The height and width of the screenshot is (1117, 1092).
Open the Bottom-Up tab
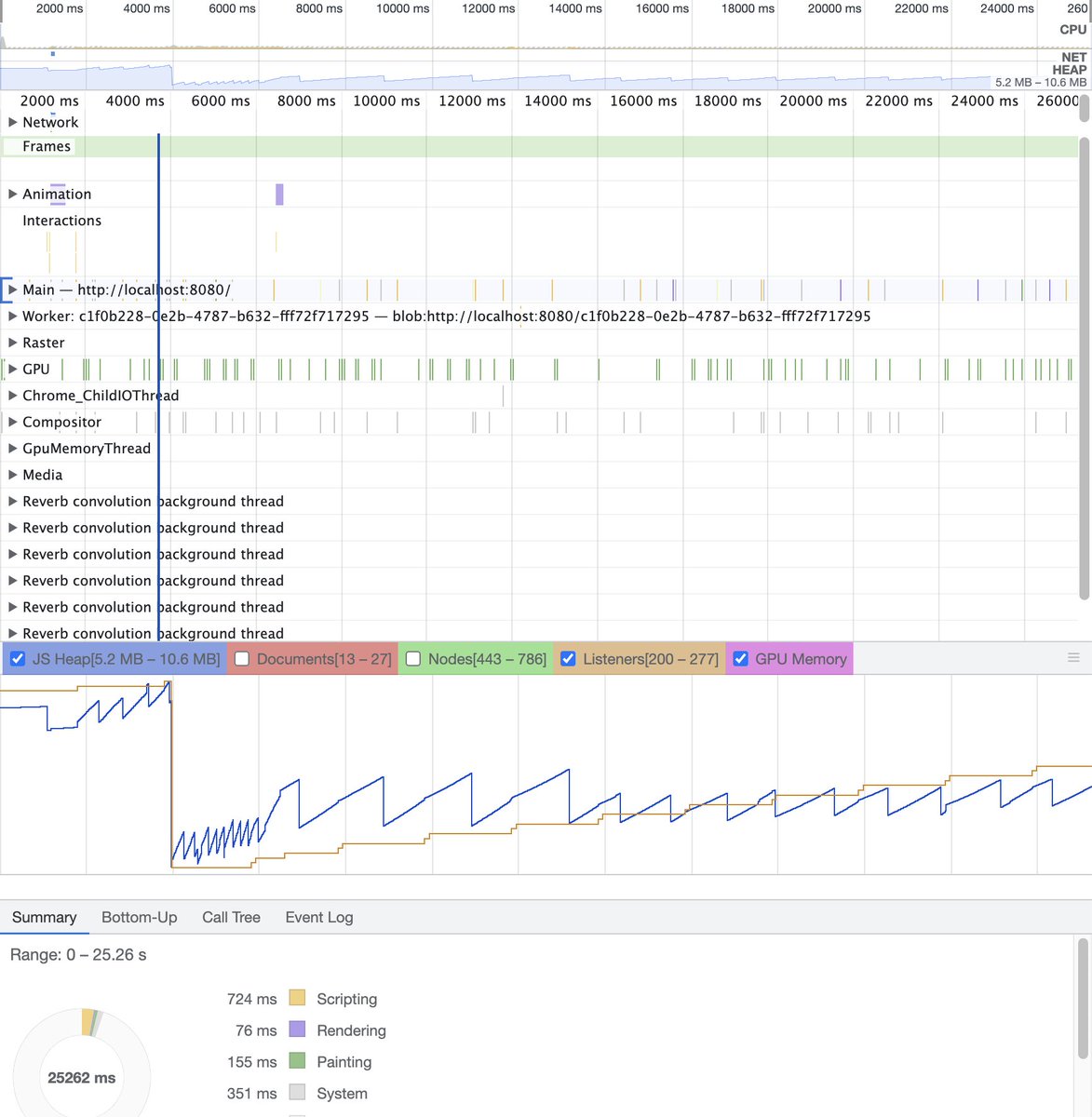pos(139,917)
